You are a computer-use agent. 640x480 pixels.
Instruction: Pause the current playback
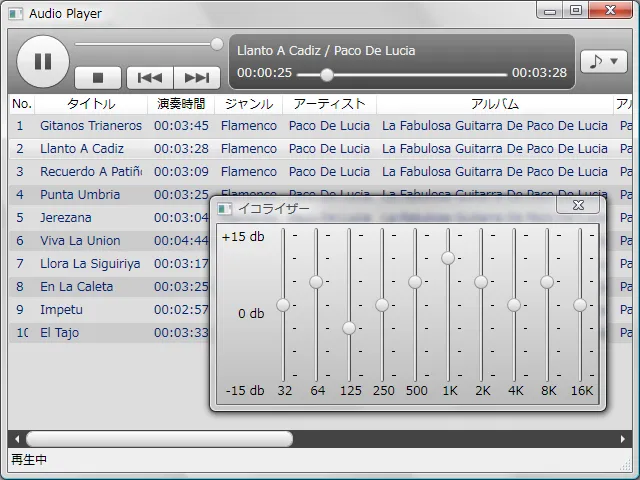pos(42,62)
